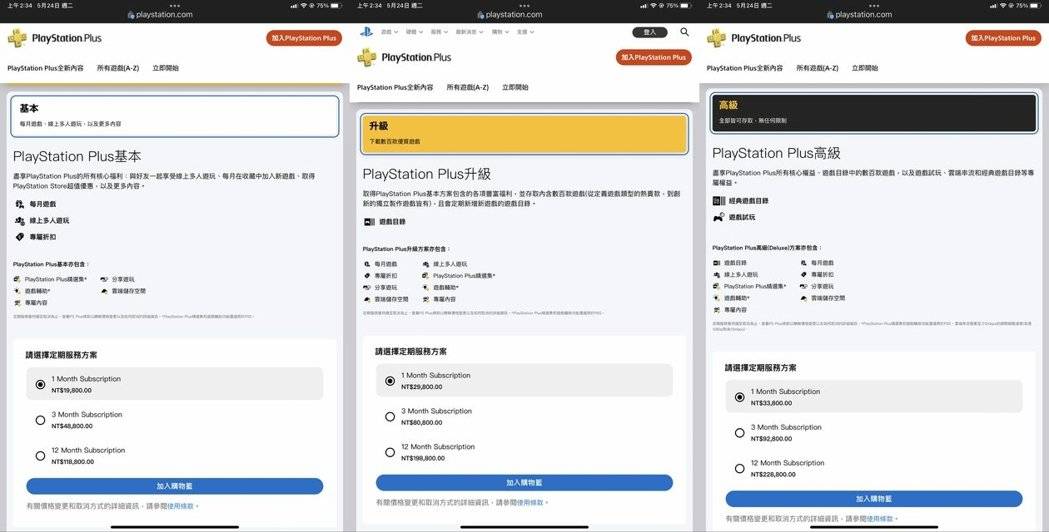The width and height of the screenshot is (1049, 532).
Task: Open the 支援 dropdown in the navigation bar
Action: tap(523, 32)
